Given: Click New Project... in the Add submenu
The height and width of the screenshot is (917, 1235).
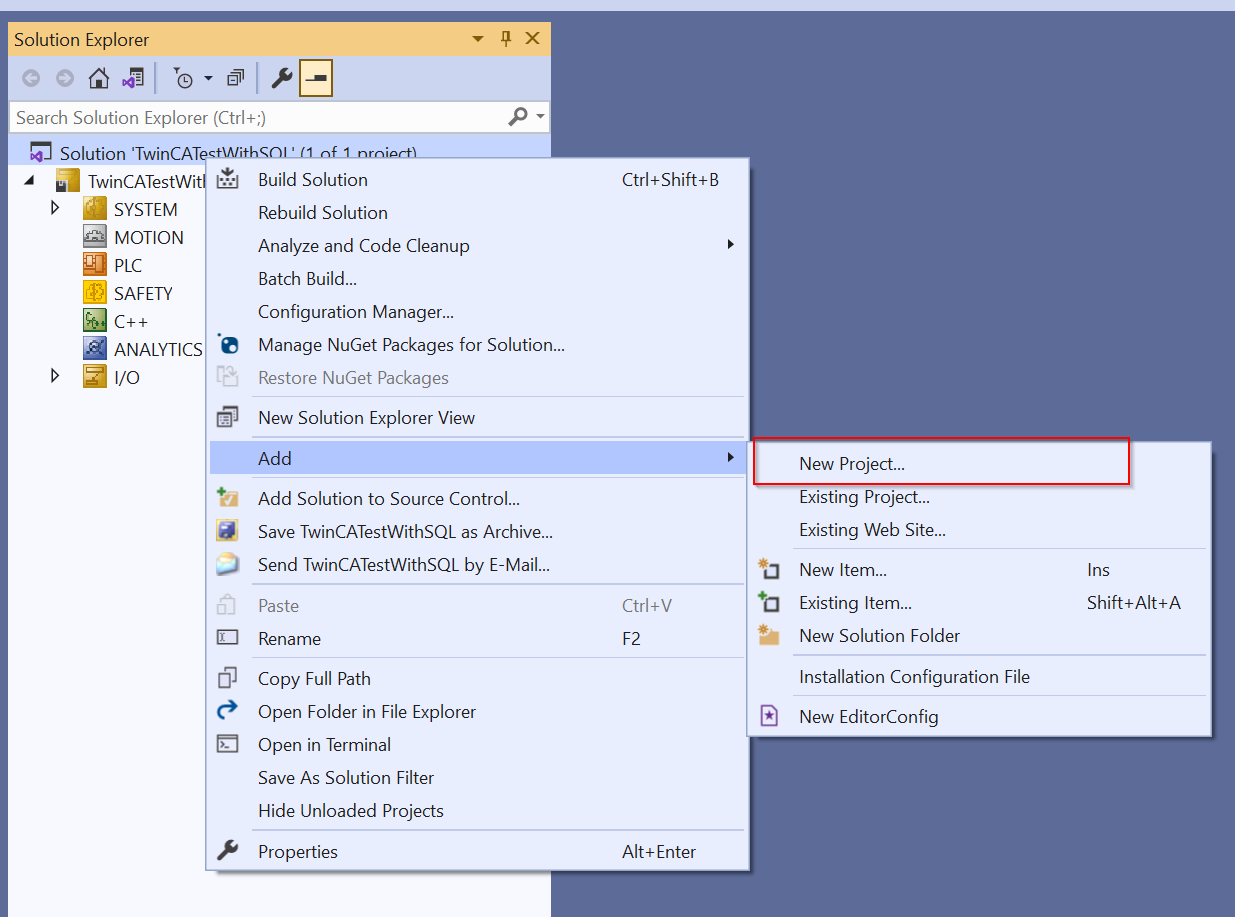Looking at the screenshot, I should pyautogui.click(x=979, y=464).
